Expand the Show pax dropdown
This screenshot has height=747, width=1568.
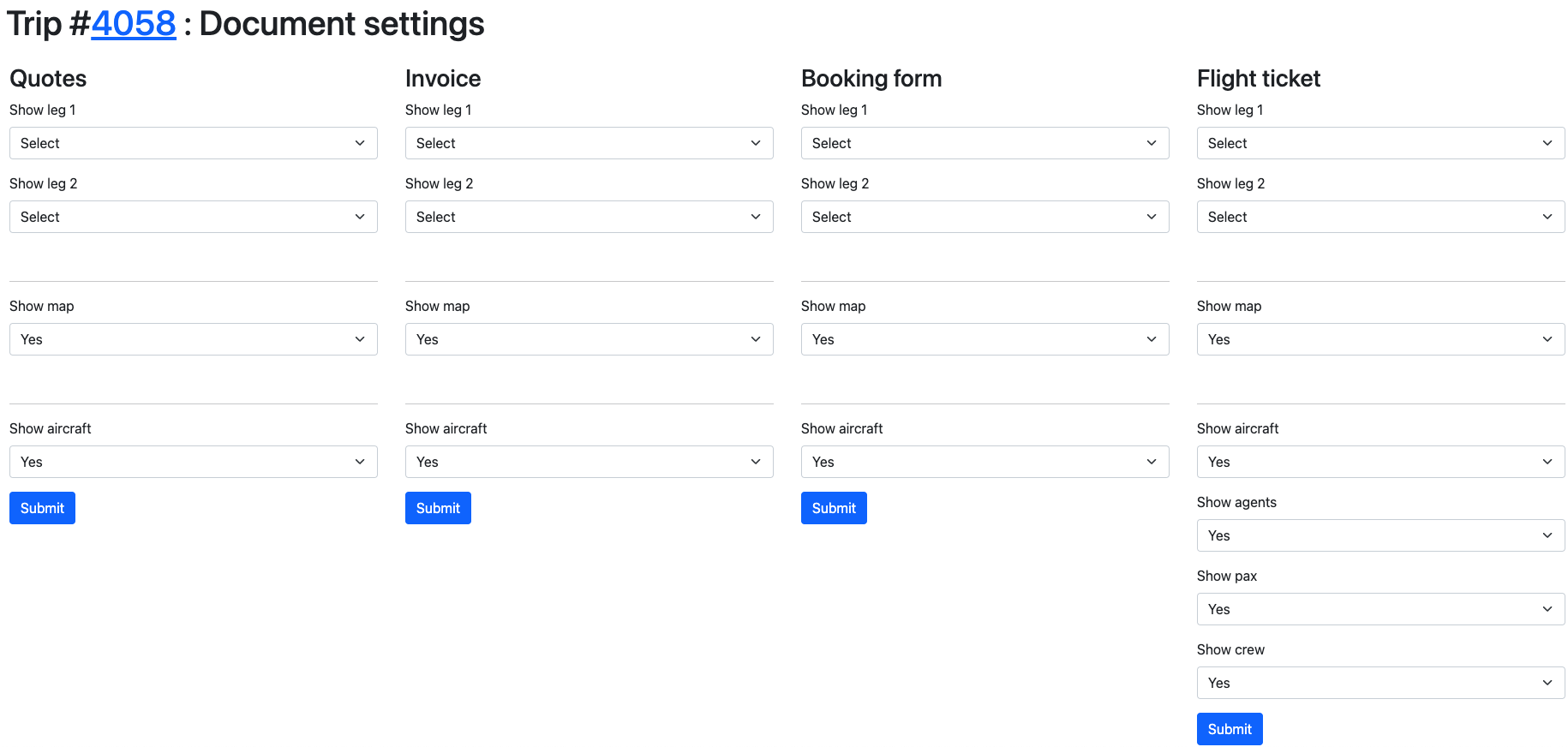(1380, 609)
